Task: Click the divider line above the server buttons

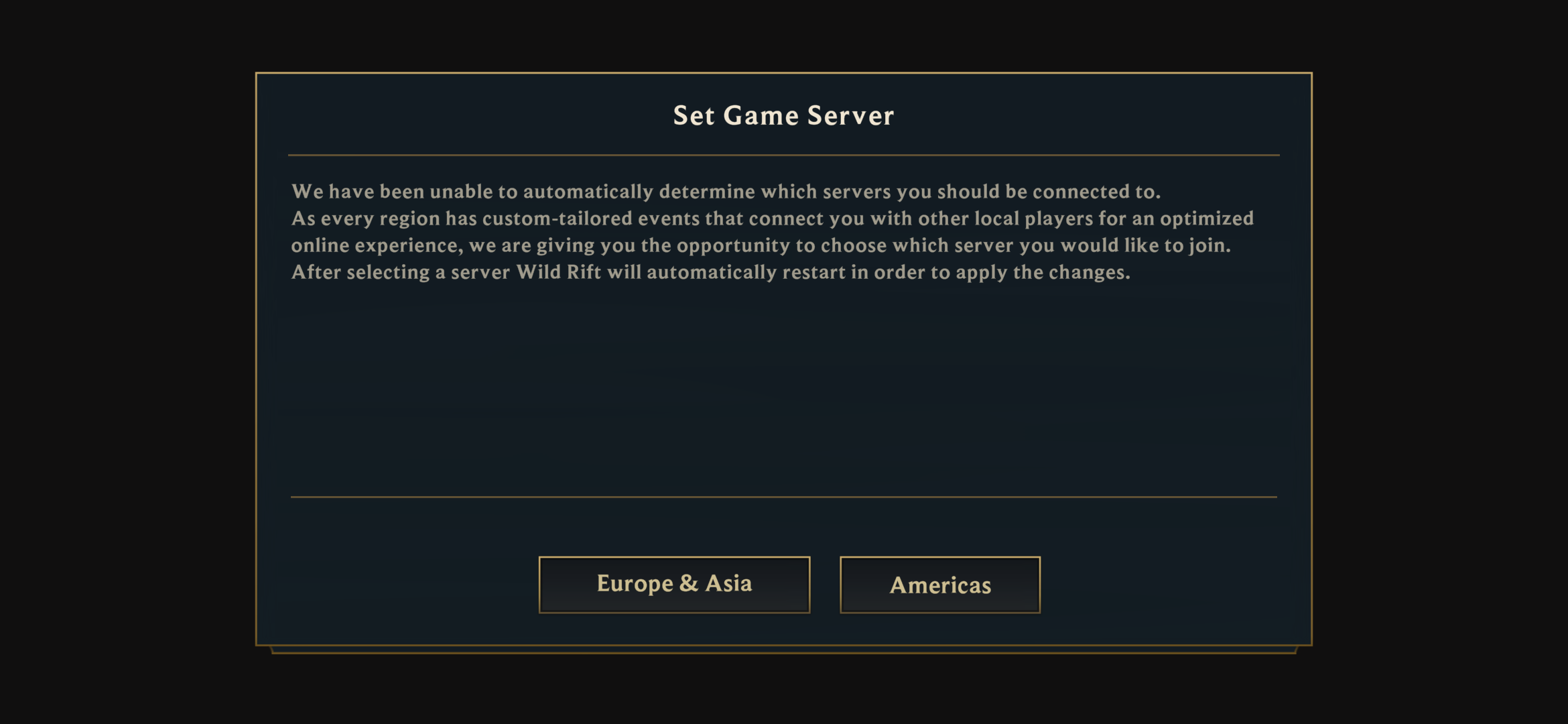Action: tap(784, 497)
